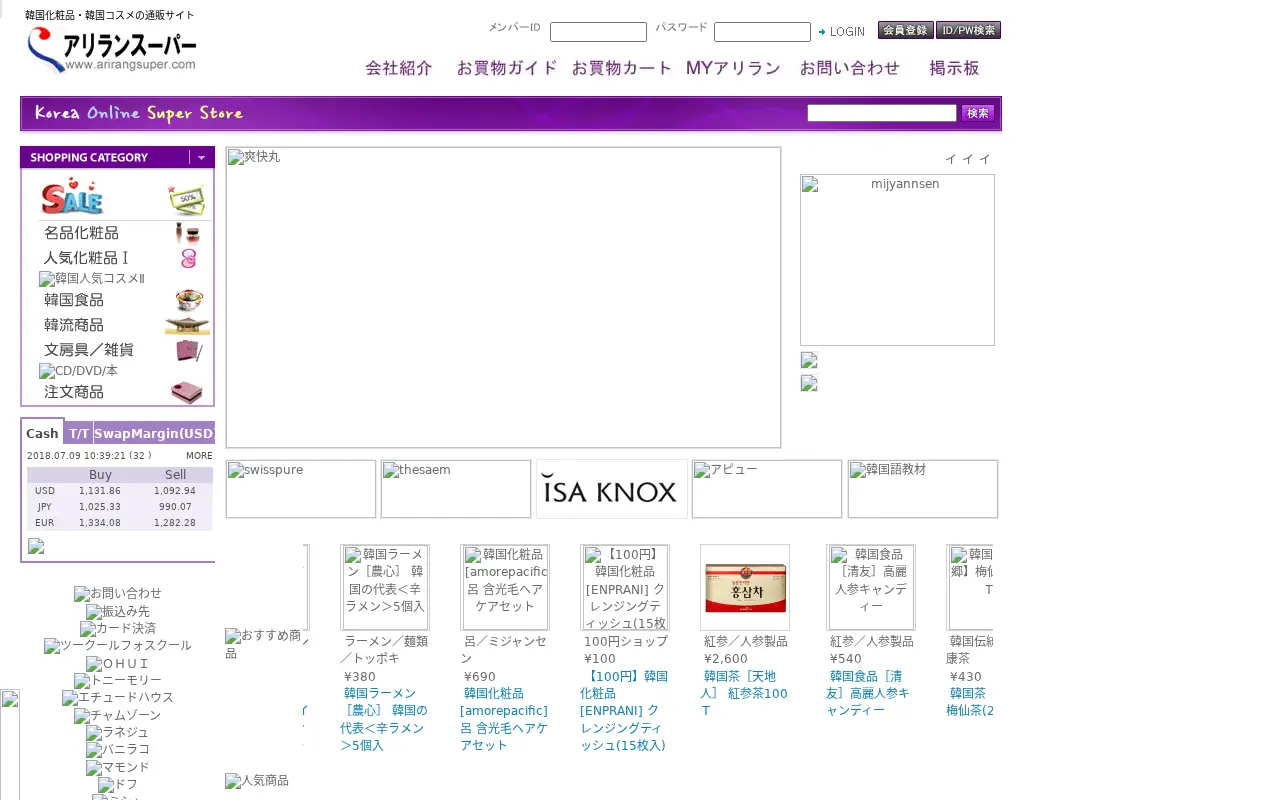1280x800 pixels.
Task: Open the 名品化粧品 category
Action: [x=124, y=233]
